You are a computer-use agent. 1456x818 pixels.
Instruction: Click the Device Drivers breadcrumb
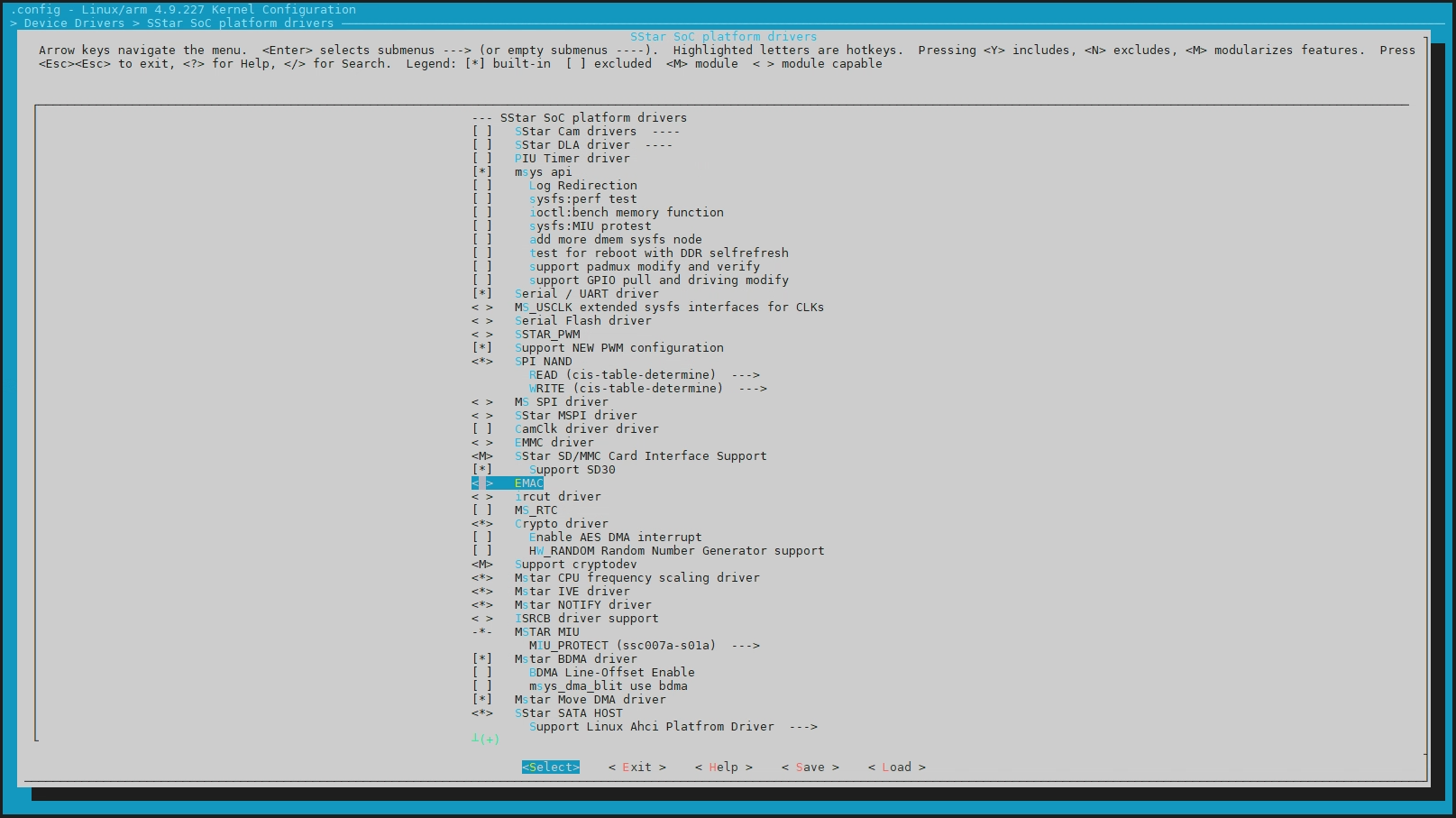[x=74, y=23]
